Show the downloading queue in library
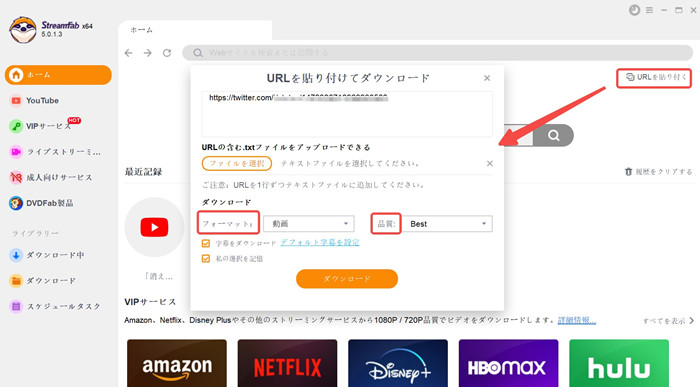The height and width of the screenshot is (387, 700). 47,255
